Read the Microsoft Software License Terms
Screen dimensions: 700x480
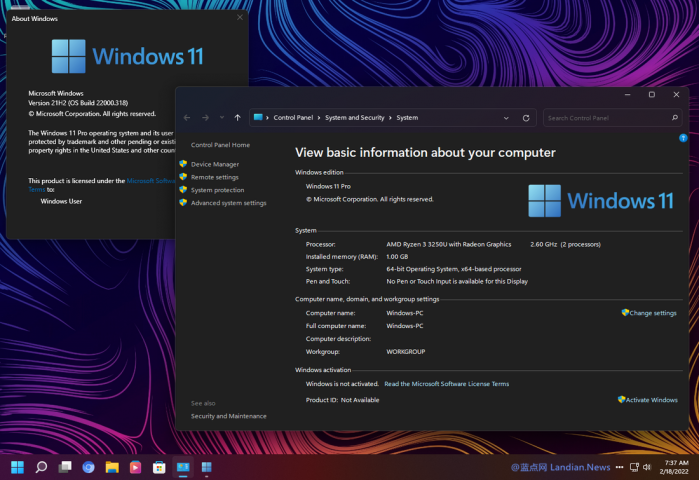pos(446,384)
